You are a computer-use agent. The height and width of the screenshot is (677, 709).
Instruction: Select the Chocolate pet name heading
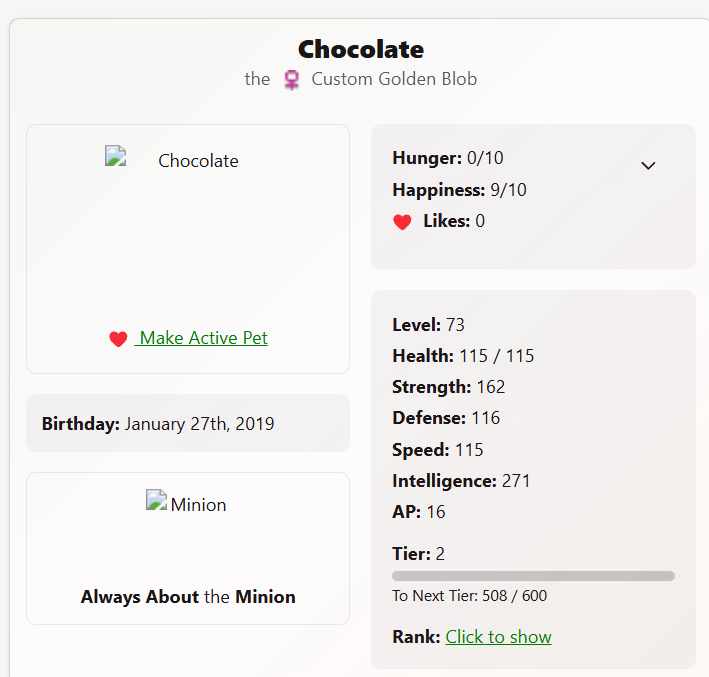[x=361, y=49]
